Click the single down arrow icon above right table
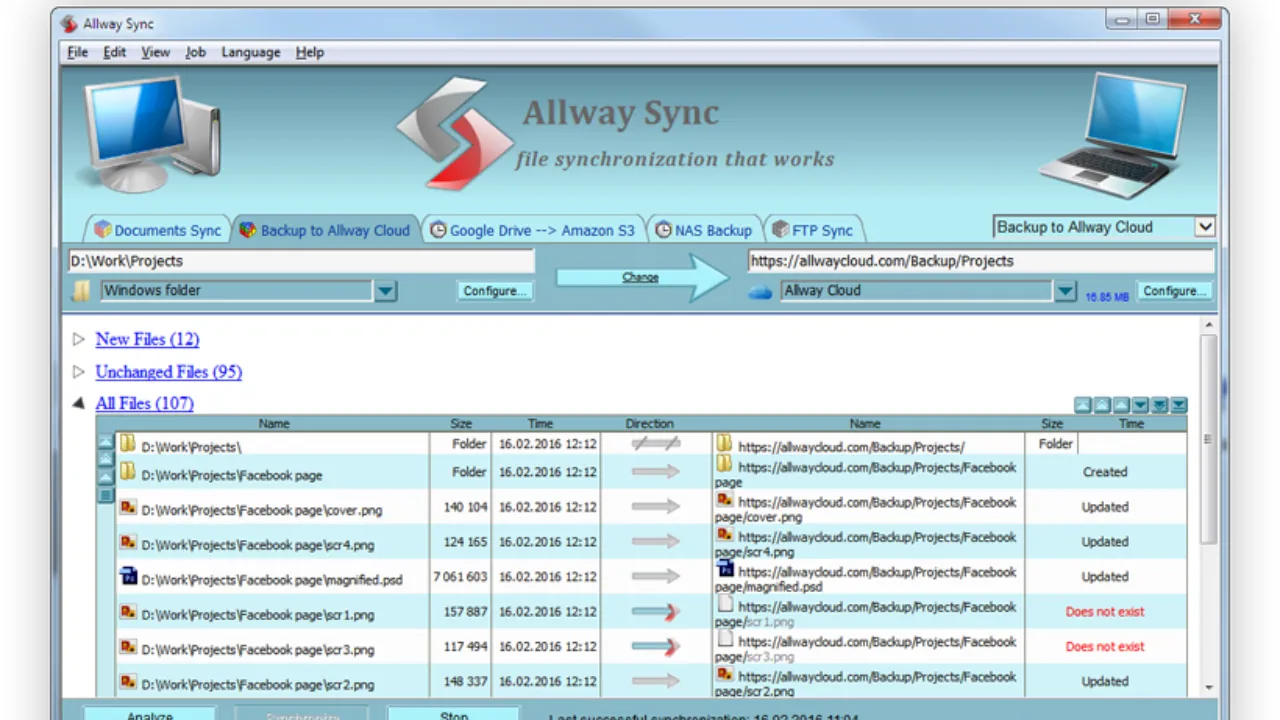 click(x=1140, y=405)
